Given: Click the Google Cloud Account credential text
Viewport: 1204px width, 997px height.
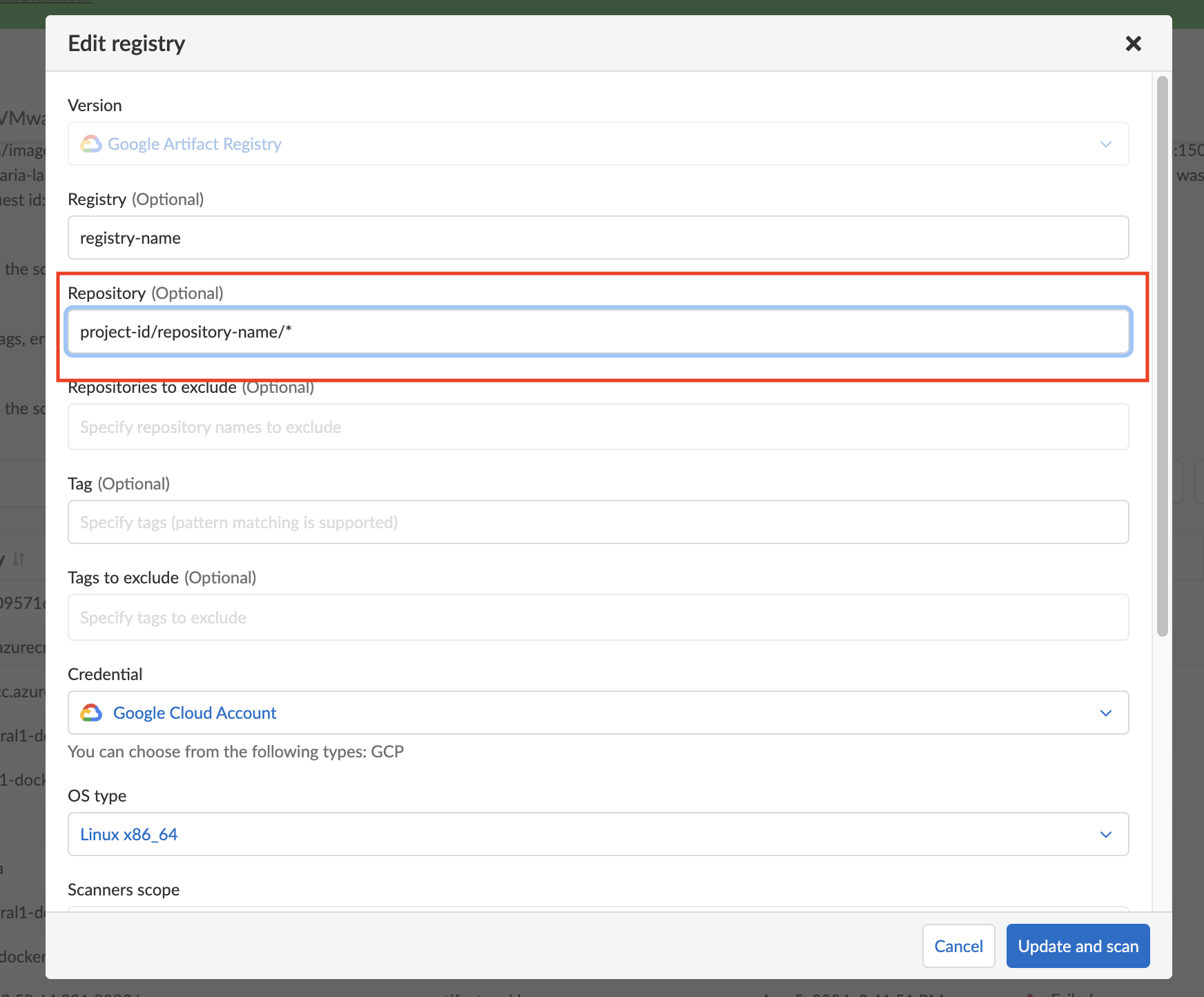Looking at the screenshot, I should [195, 713].
